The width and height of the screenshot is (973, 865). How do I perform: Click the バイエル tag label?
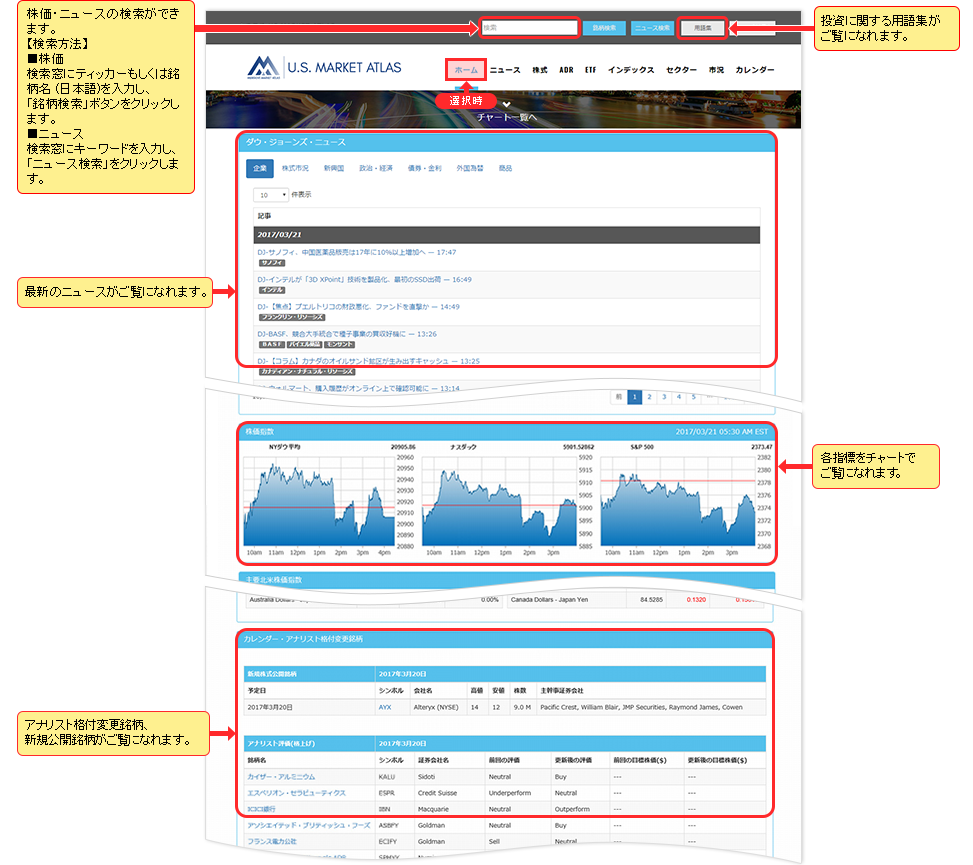304,344
